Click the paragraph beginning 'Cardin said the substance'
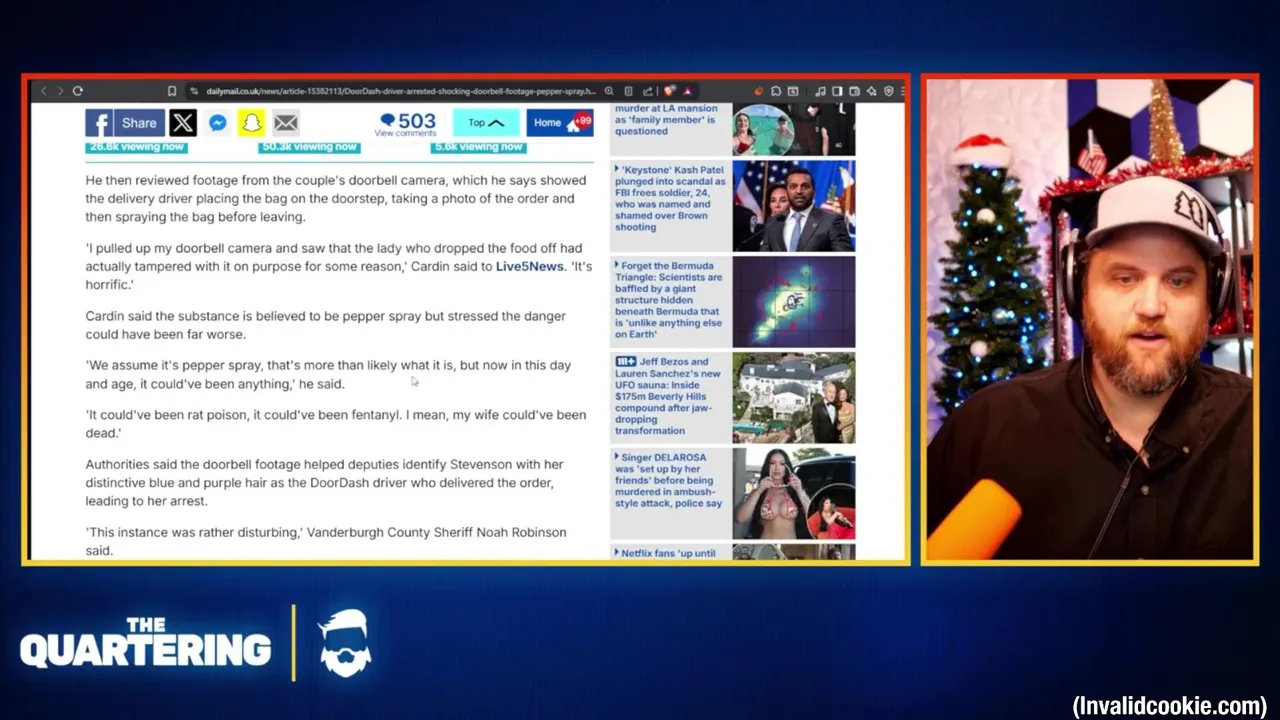 [326, 325]
